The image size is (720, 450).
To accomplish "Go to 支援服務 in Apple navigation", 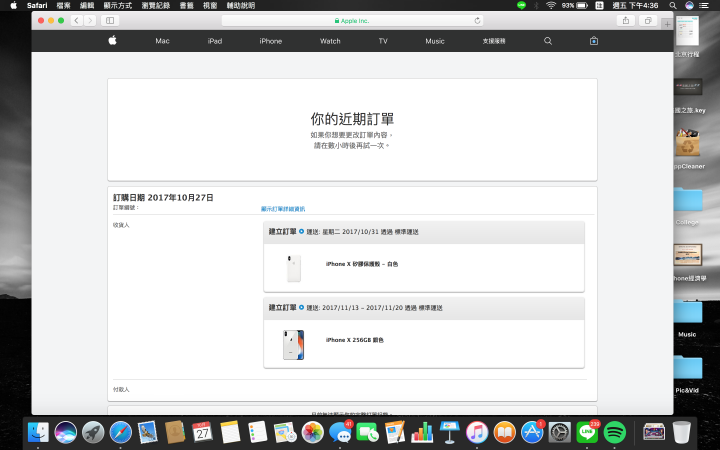I will (494, 41).
